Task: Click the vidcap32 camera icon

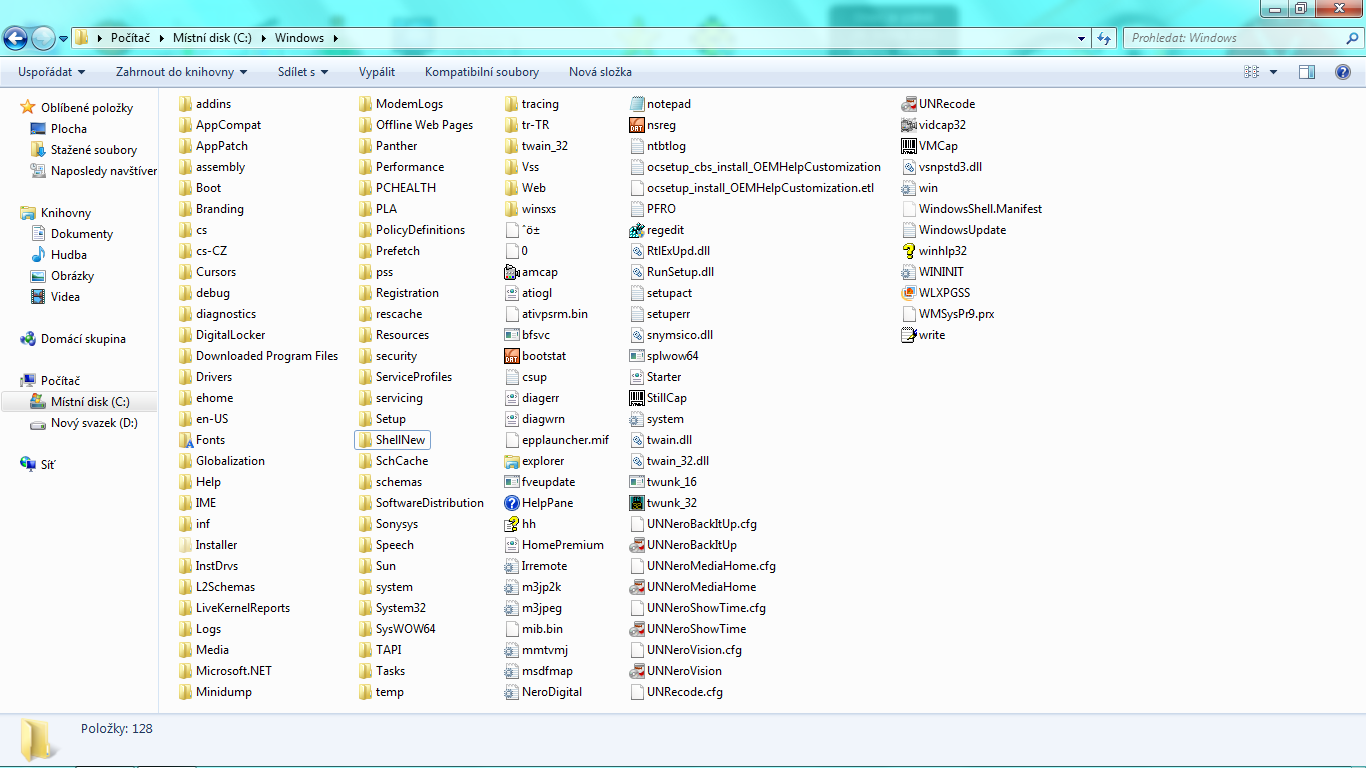Action: 909,125
